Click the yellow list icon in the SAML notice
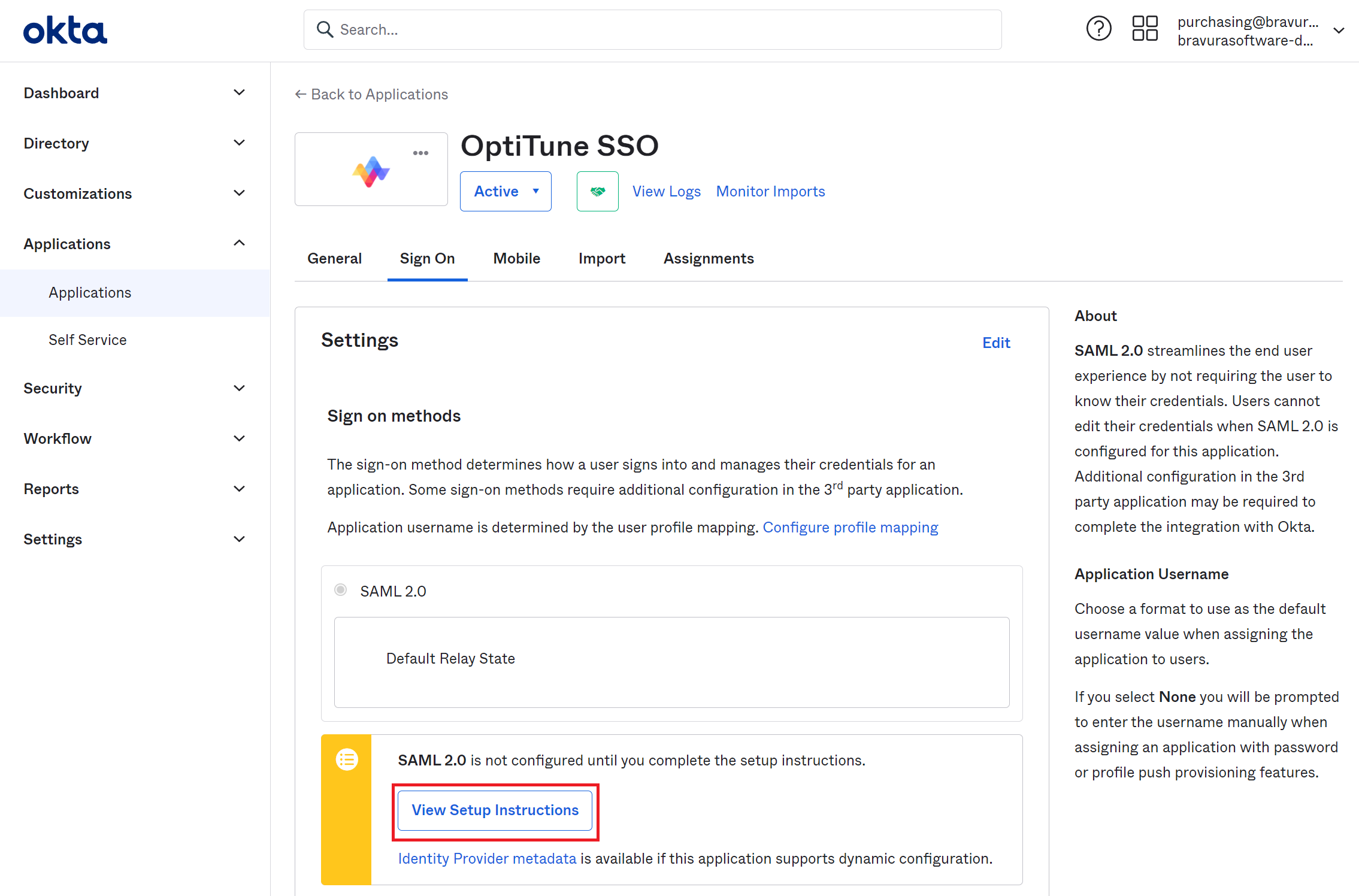This screenshot has height=896, width=1359. 347,759
